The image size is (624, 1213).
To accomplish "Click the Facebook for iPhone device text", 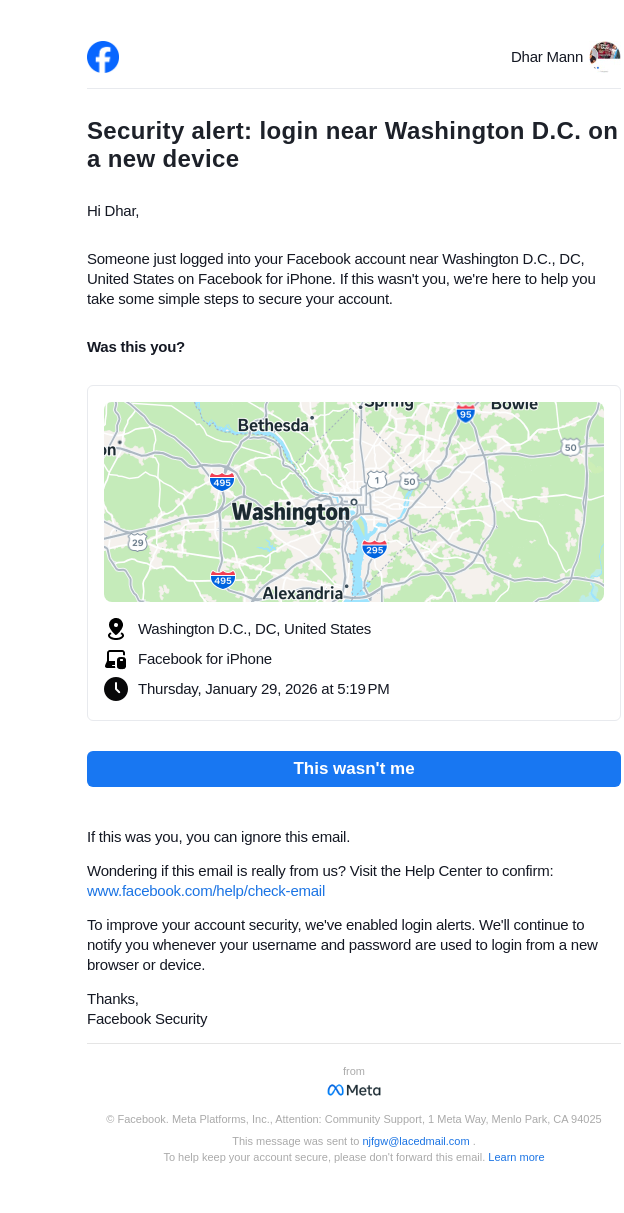I will tap(205, 659).
